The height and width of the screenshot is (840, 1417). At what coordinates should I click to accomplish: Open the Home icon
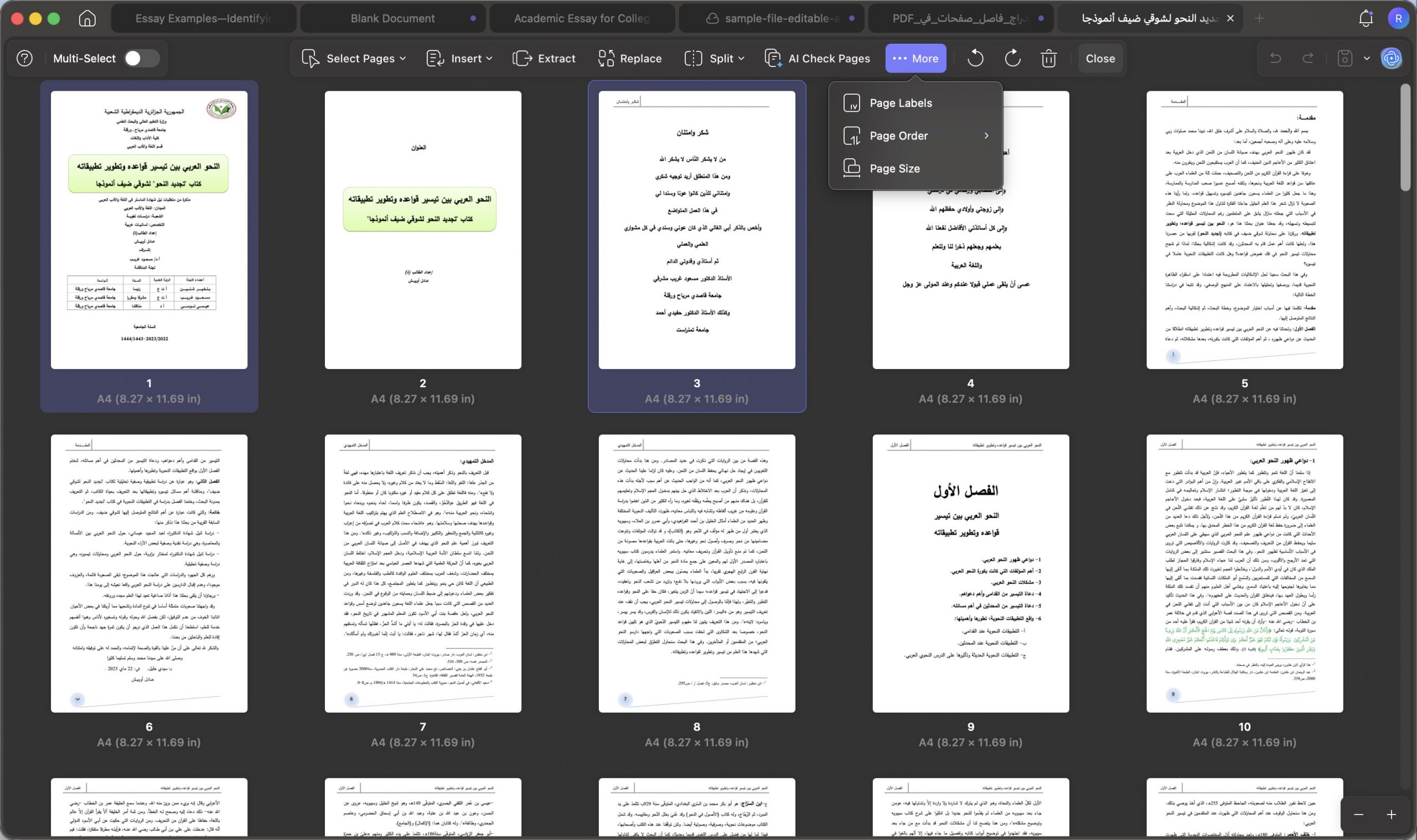pyautogui.click(x=87, y=18)
